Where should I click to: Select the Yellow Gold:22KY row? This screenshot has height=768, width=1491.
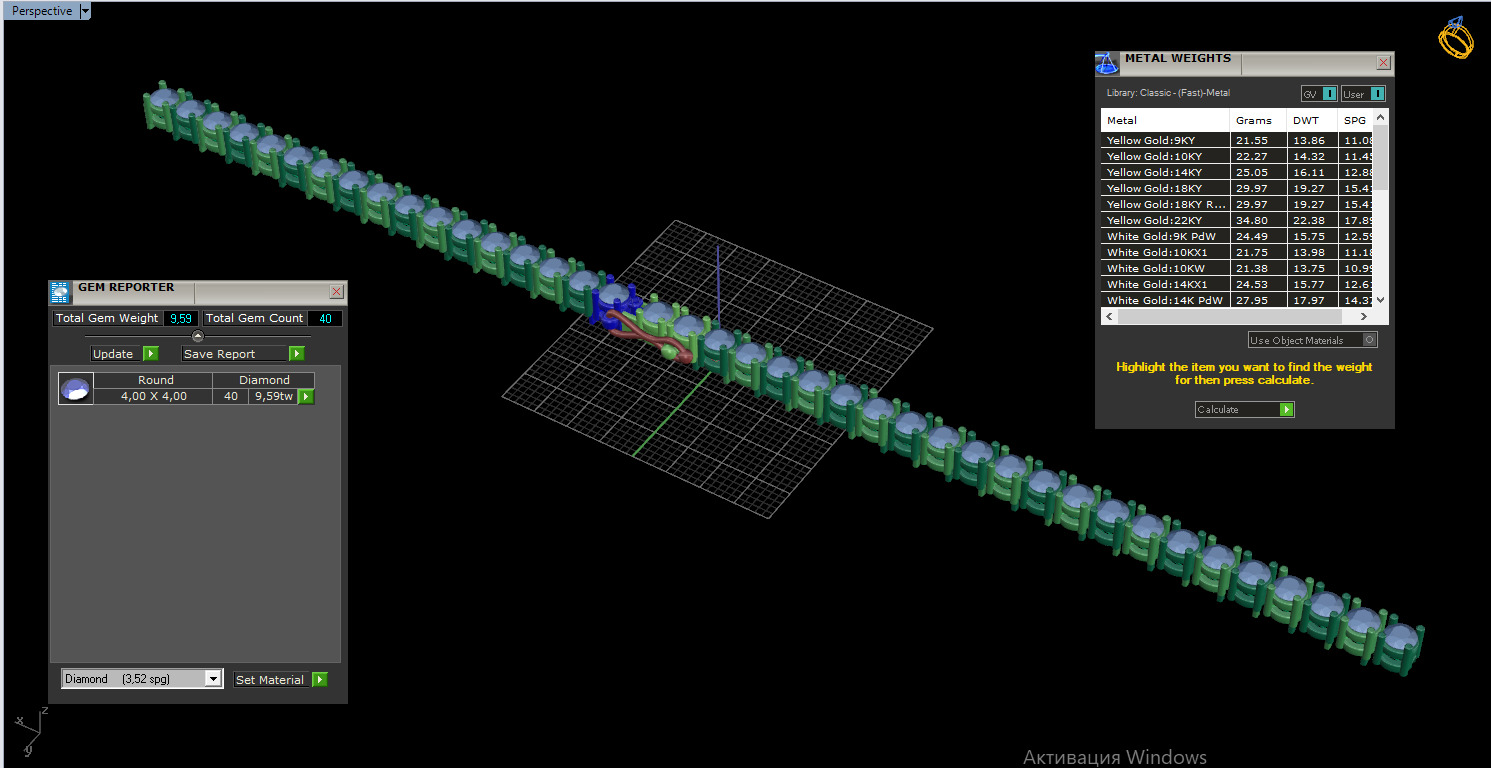point(1237,220)
